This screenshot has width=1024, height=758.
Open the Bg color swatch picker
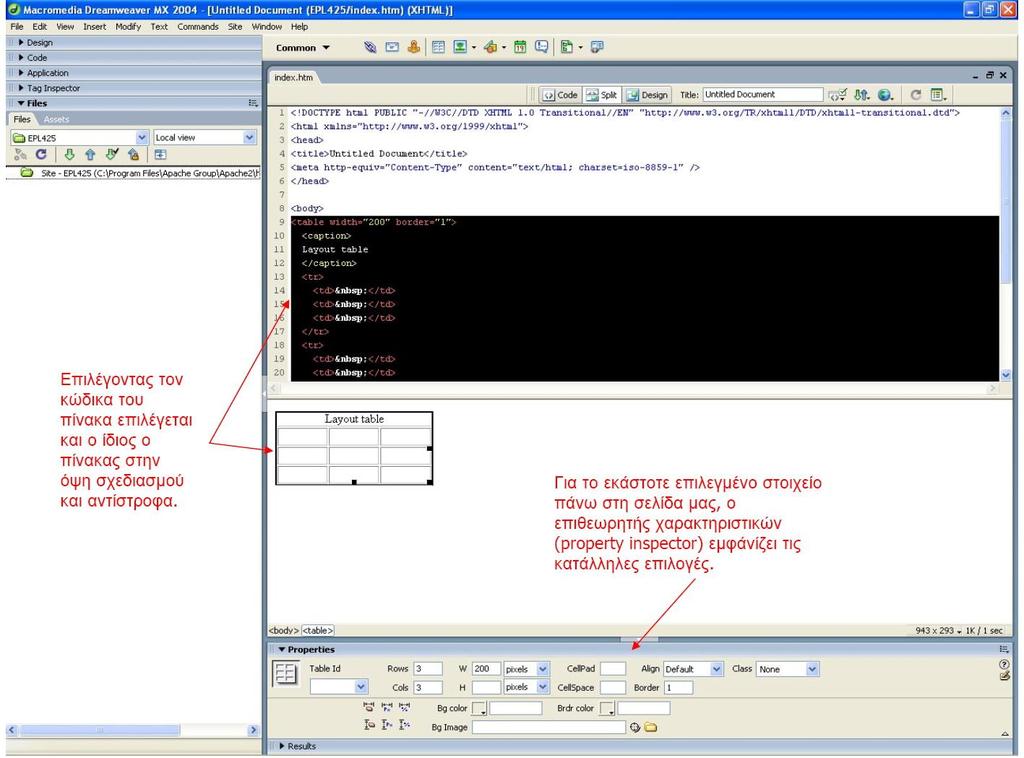tap(479, 709)
